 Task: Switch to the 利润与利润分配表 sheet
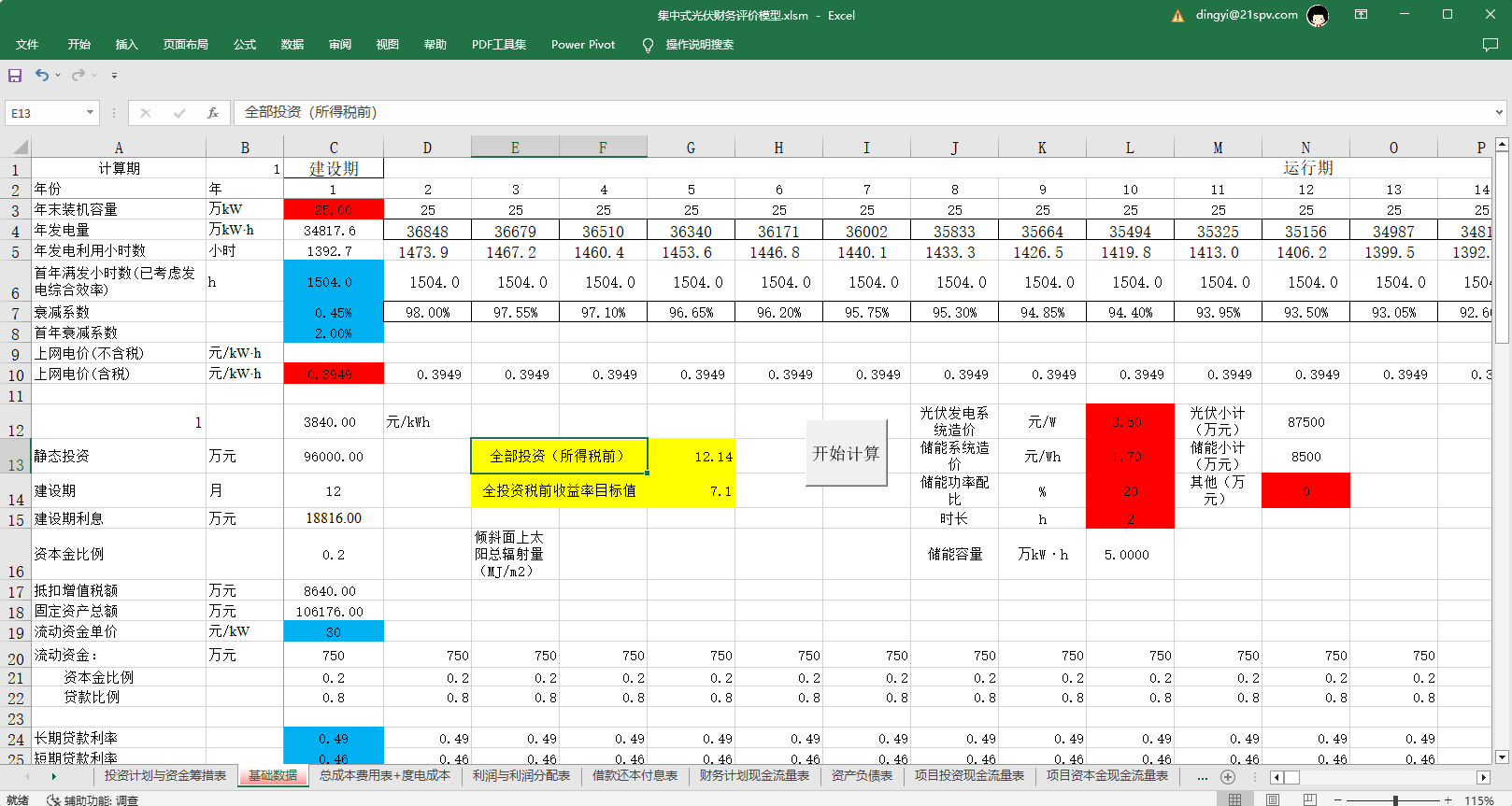pyautogui.click(x=521, y=776)
